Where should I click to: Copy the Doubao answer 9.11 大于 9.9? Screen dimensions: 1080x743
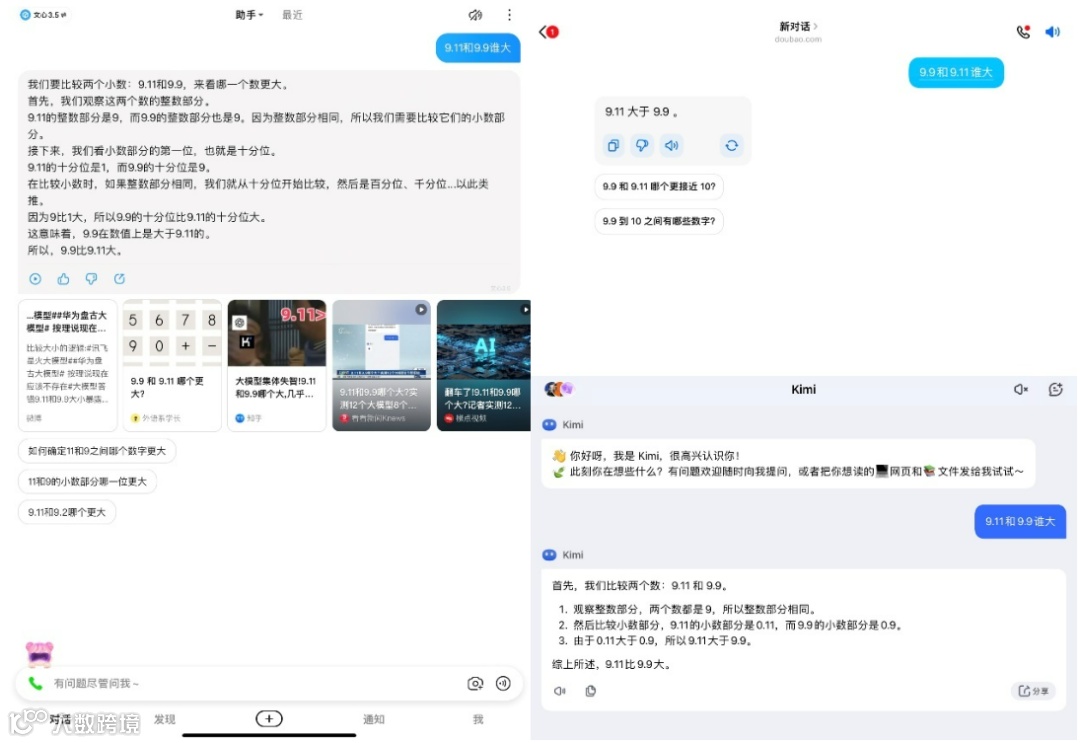click(x=613, y=145)
